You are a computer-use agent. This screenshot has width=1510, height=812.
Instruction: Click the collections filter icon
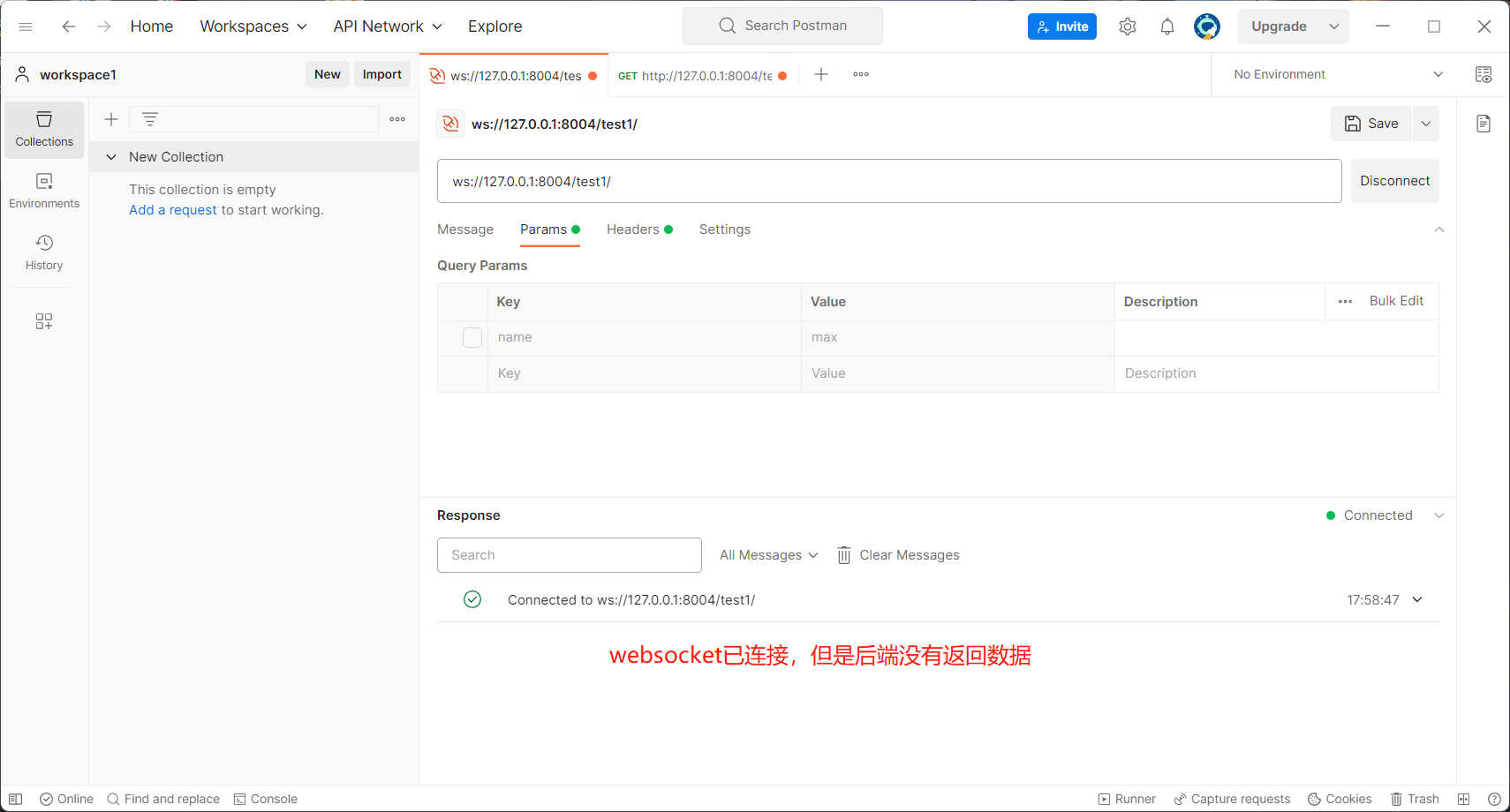150,119
